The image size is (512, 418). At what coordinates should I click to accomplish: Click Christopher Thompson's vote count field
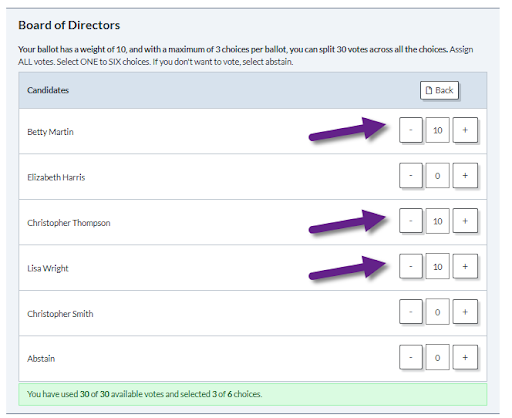(437, 221)
